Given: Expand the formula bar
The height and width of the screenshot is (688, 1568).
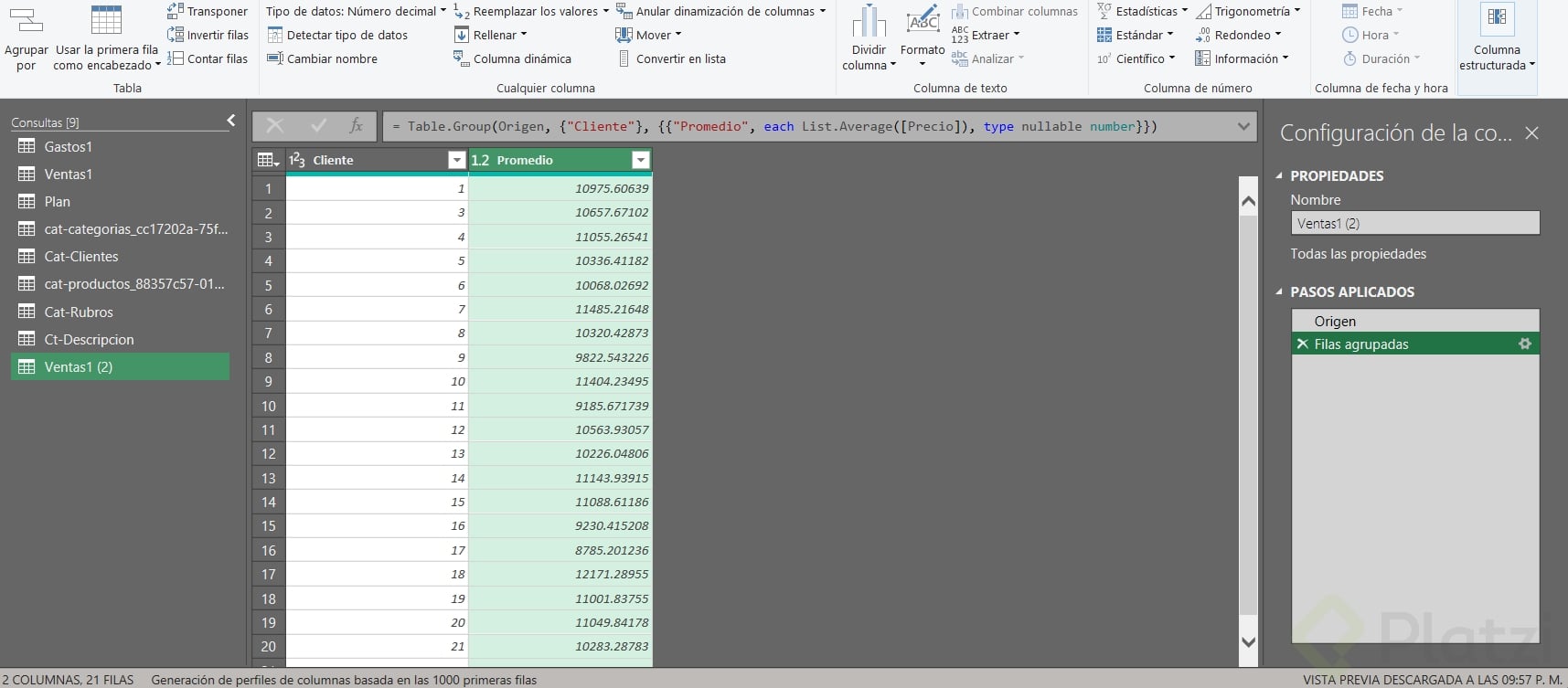Looking at the screenshot, I should coord(1243,126).
